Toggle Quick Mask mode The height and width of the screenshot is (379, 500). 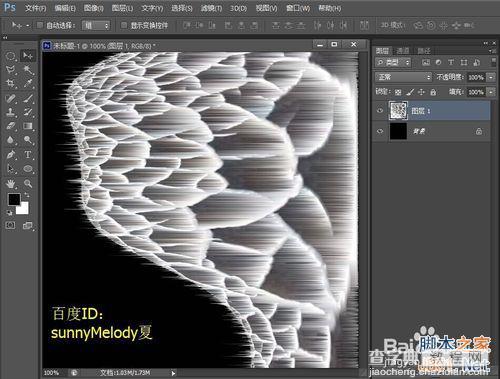pyautogui.click(x=10, y=226)
